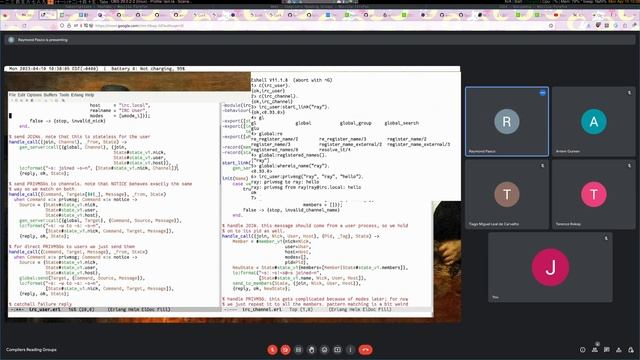This screenshot has width=640, height=360.
Task: Reload the page with browser refresh button
Action: tap(24, 25)
